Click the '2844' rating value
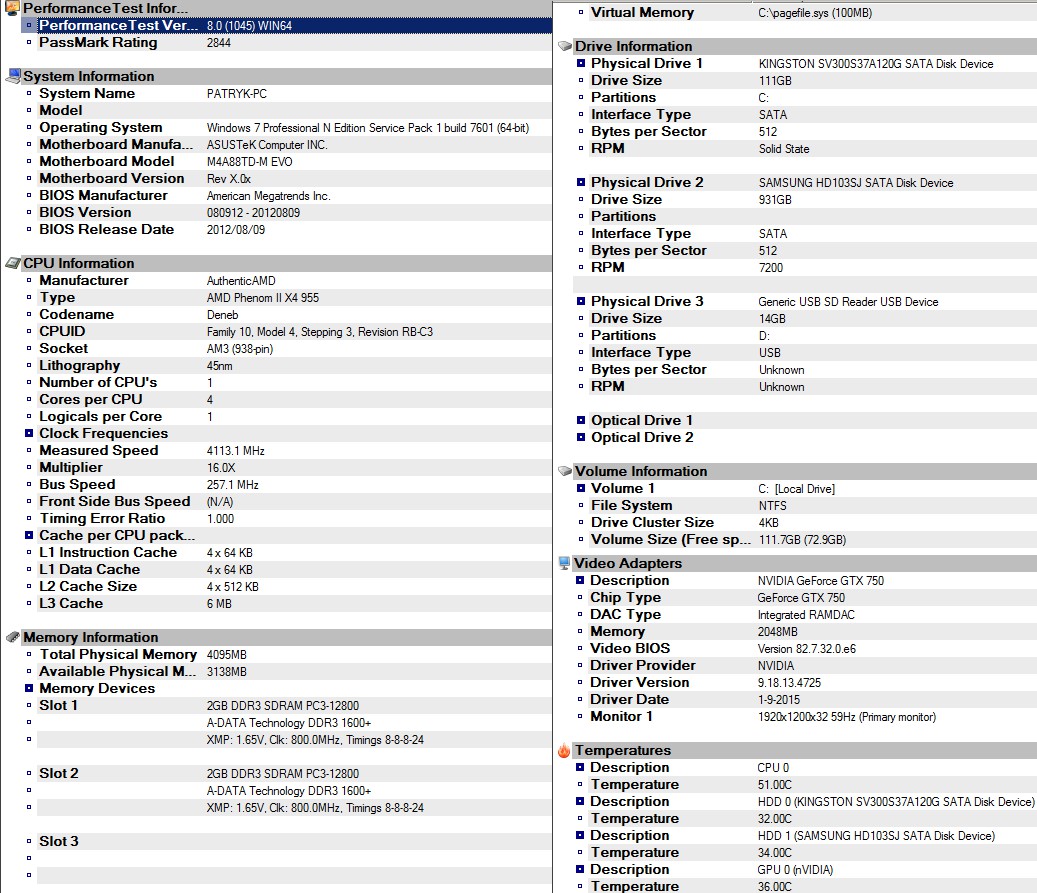This screenshot has height=893, width=1037. [x=219, y=43]
